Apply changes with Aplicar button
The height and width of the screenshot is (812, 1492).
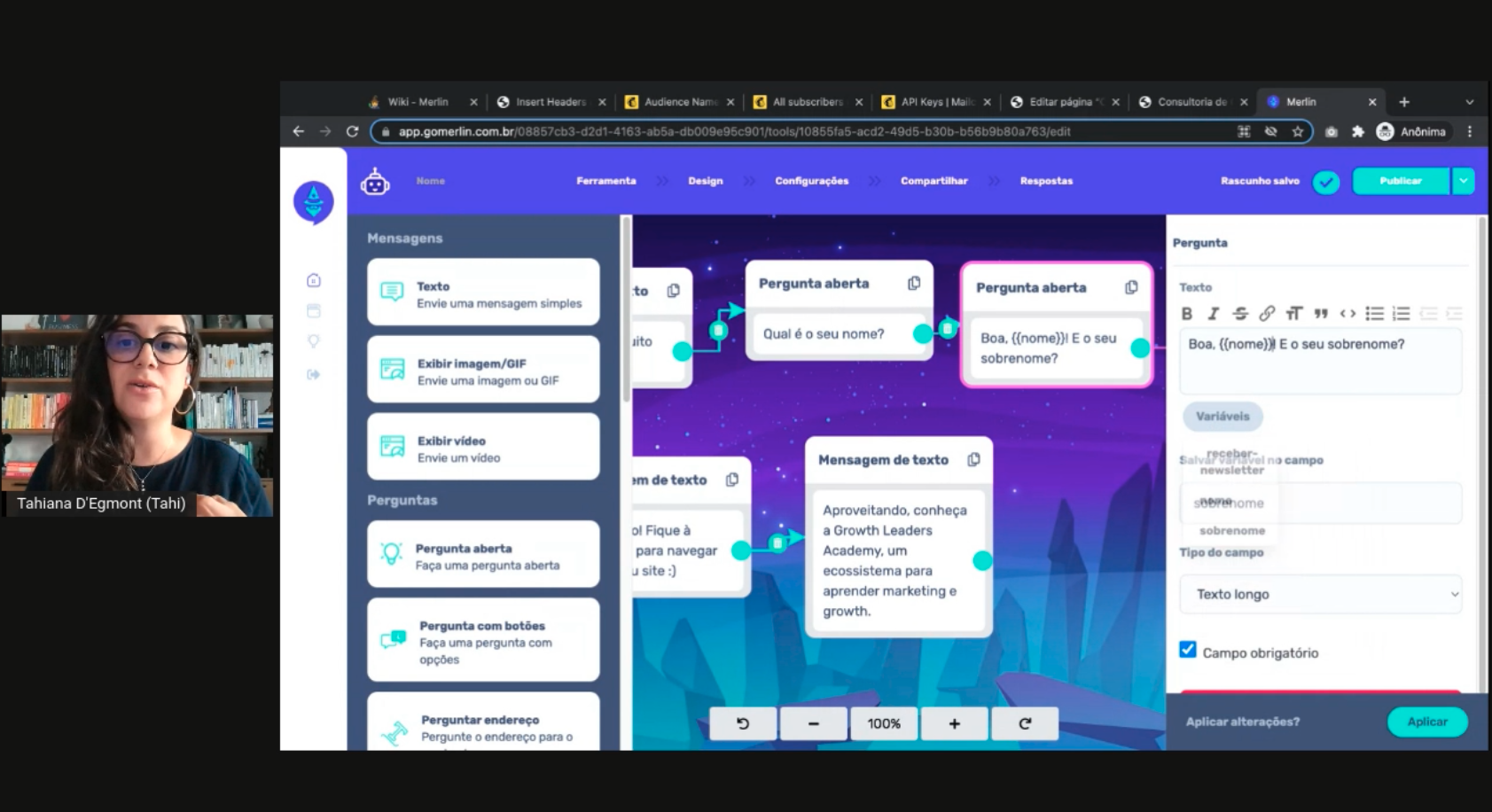click(1427, 722)
